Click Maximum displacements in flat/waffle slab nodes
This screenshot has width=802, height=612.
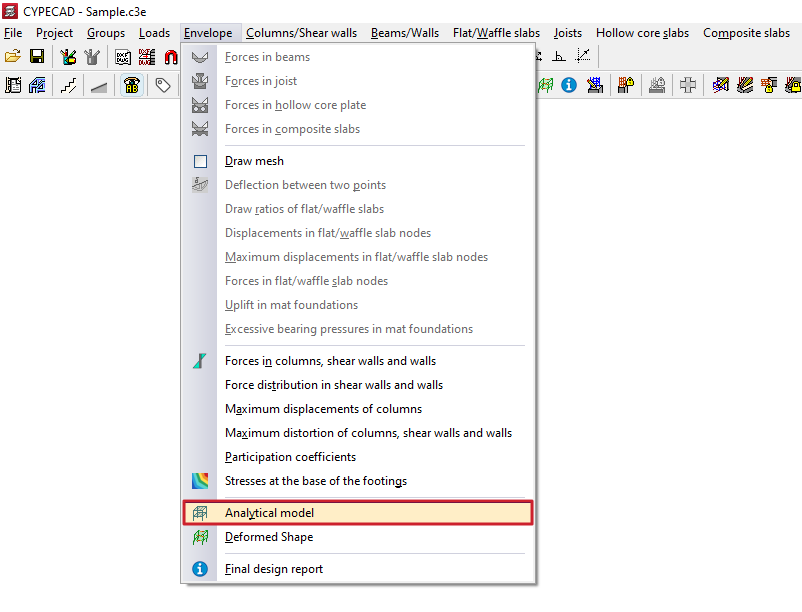358,257
